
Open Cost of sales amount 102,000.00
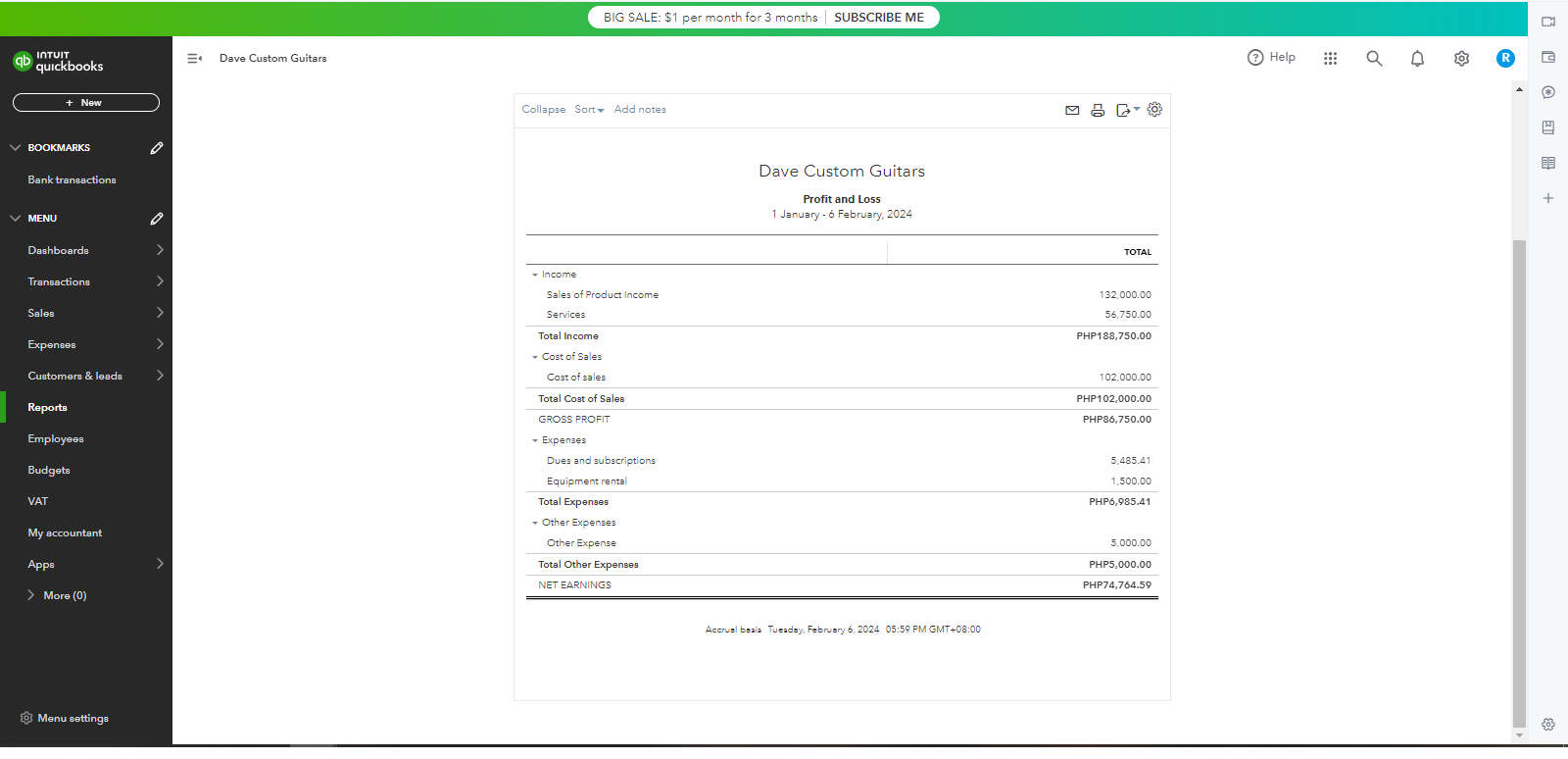(x=1125, y=378)
